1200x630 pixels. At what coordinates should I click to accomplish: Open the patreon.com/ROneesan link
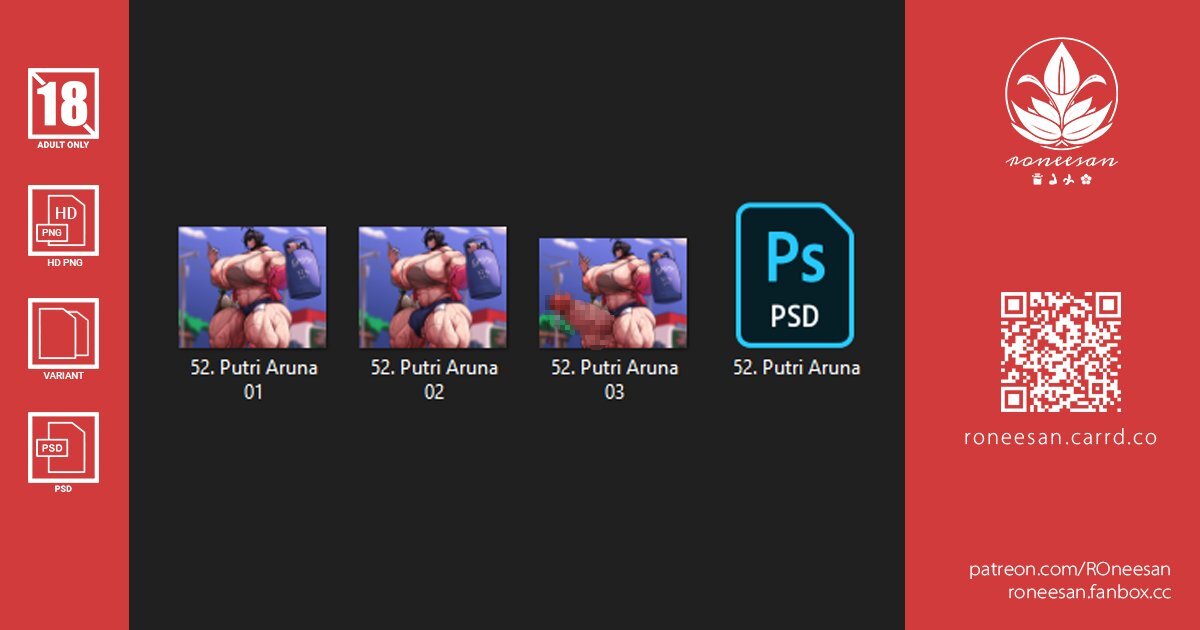click(x=1069, y=569)
